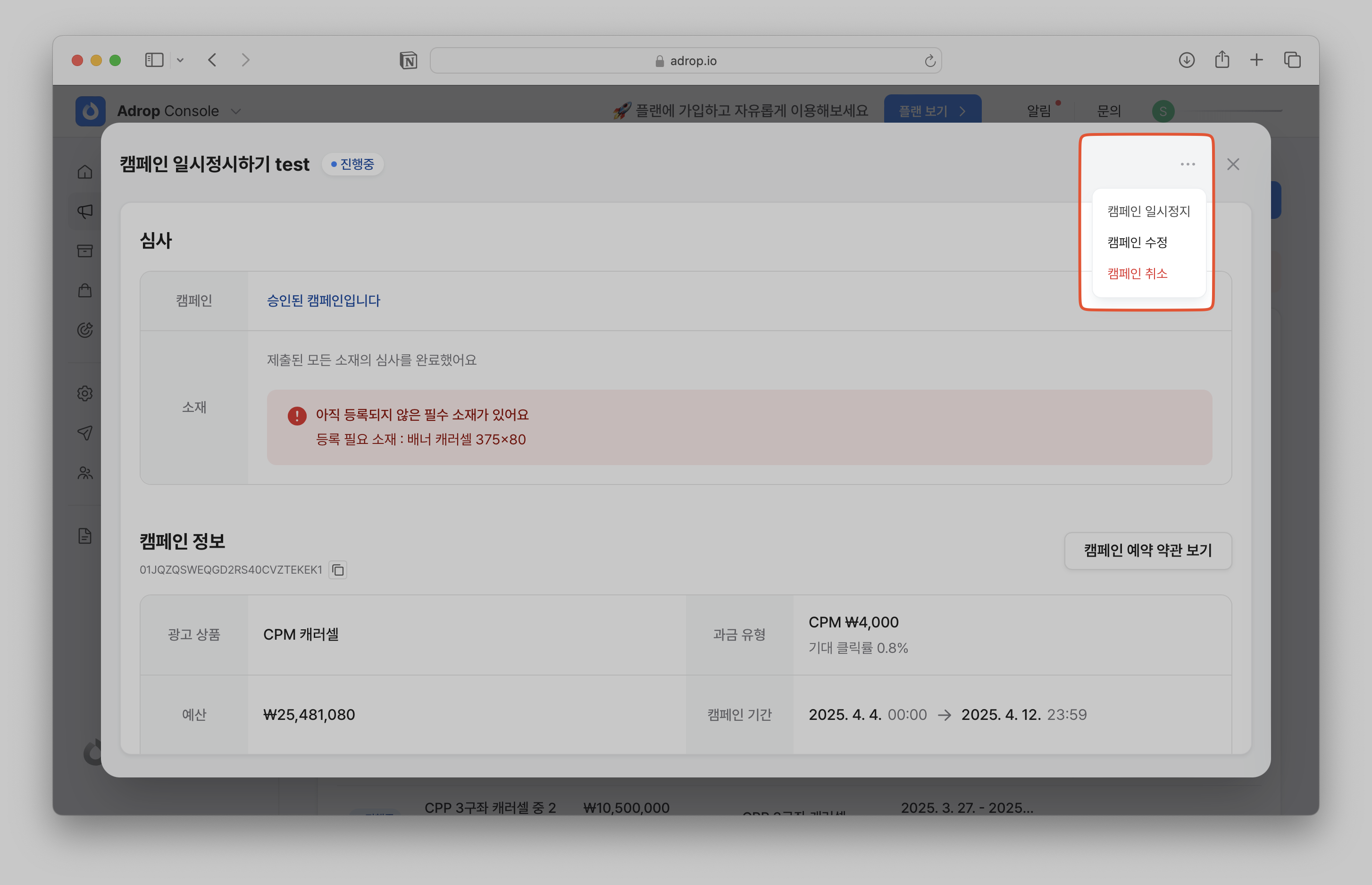Click the paper plane sidebar icon
Image resolution: width=1372 pixels, height=885 pixels.
(85, 433)
